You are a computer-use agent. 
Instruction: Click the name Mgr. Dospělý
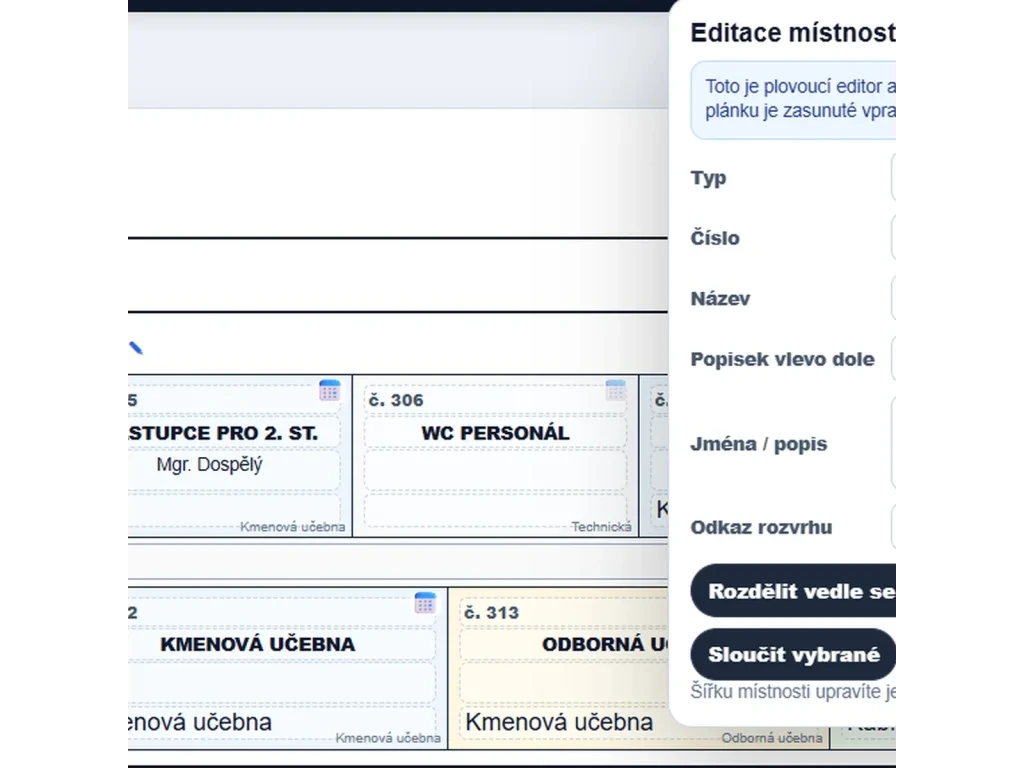pyautogui.click(x=209, y=464)
